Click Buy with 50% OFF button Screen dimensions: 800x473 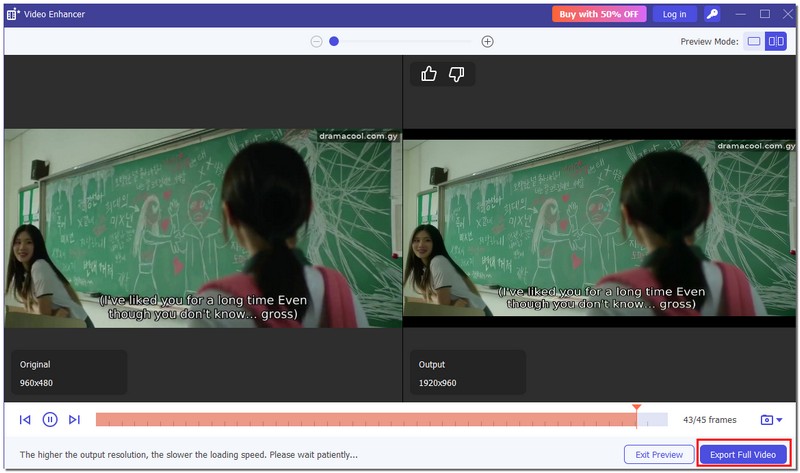(x=598, y=14)
